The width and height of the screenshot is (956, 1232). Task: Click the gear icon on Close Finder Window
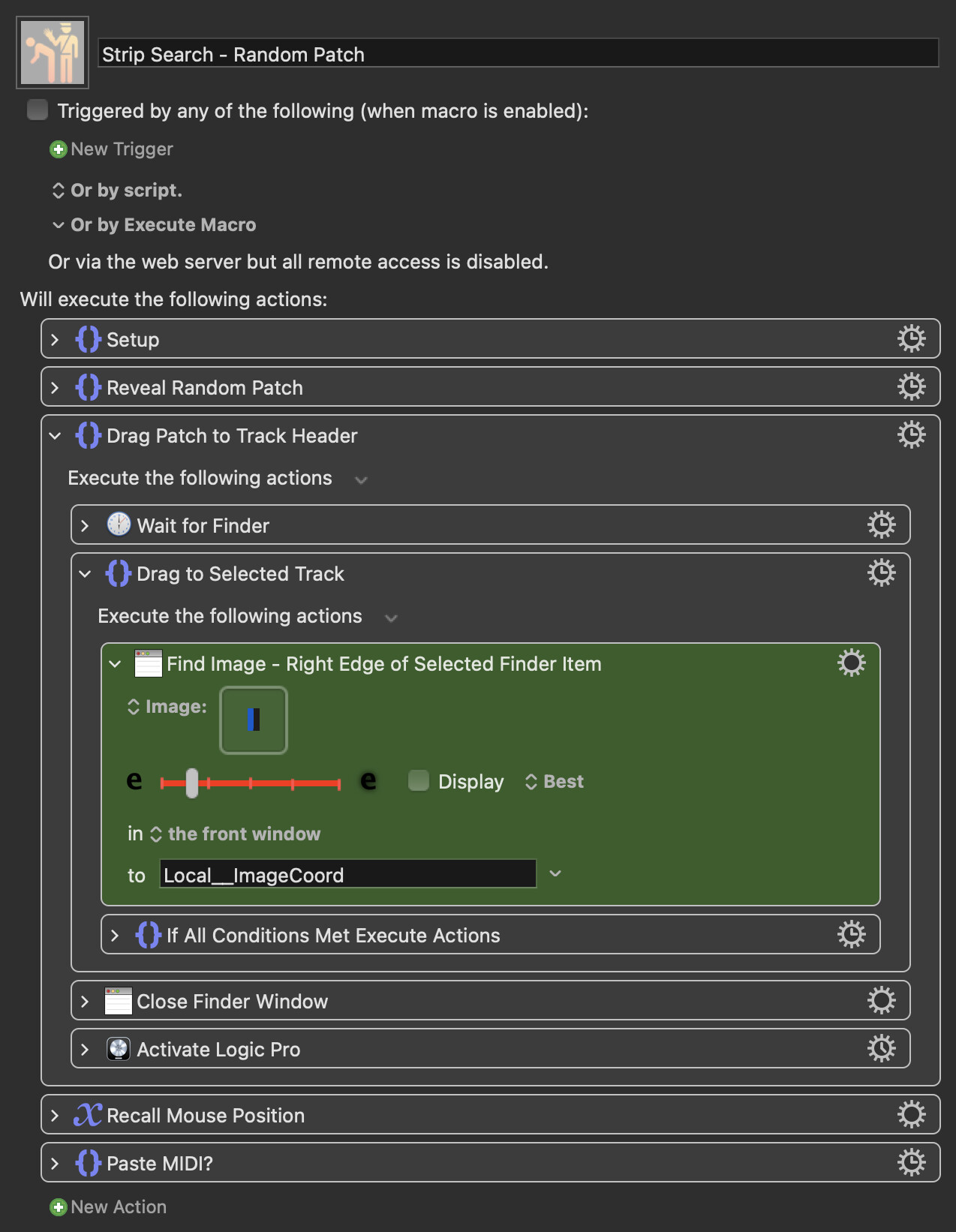(881, 1001)
